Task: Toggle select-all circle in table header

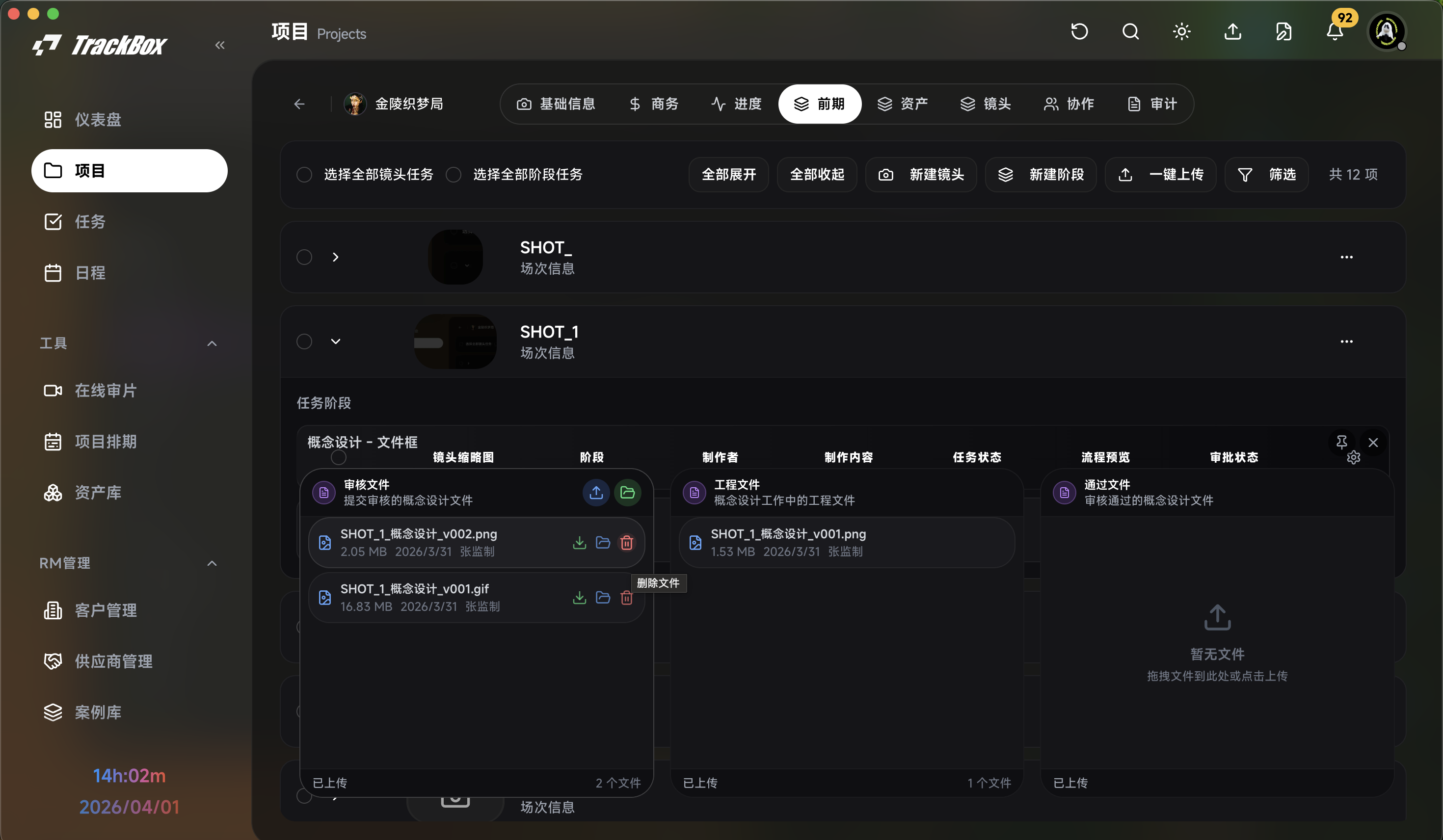Action: (339, 457)
